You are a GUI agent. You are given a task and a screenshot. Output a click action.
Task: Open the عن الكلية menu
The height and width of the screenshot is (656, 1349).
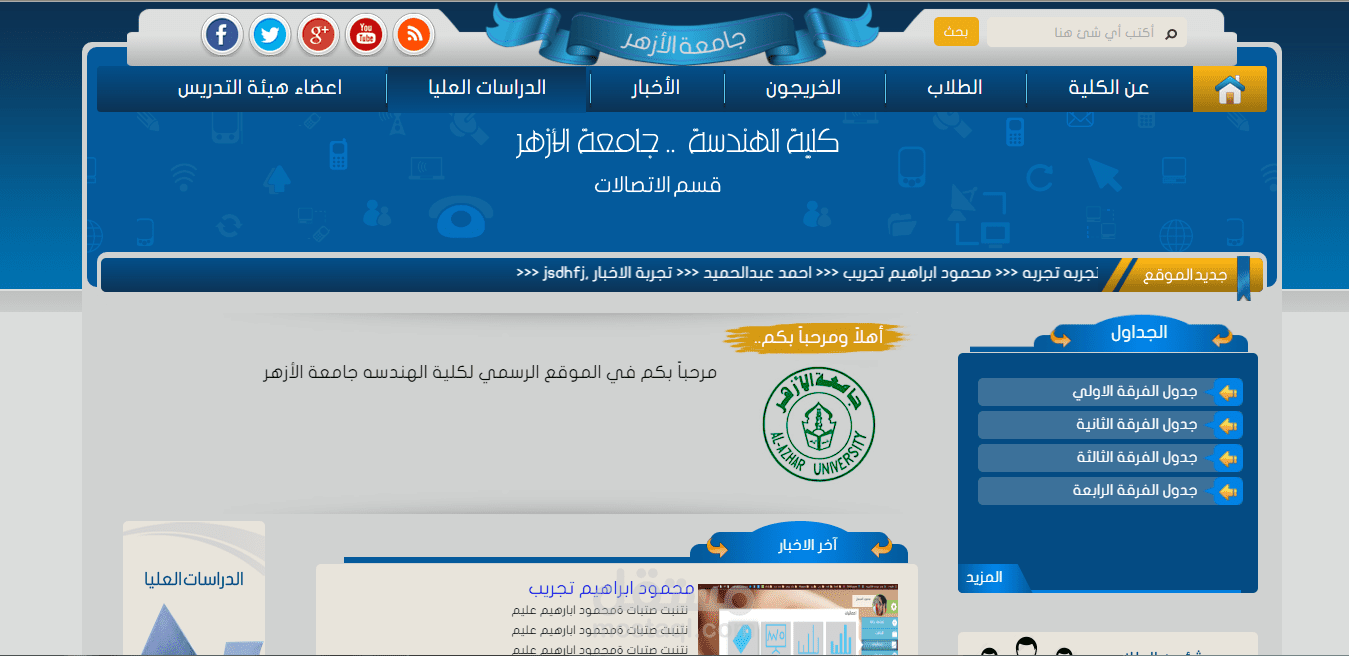coord(1109,88)
